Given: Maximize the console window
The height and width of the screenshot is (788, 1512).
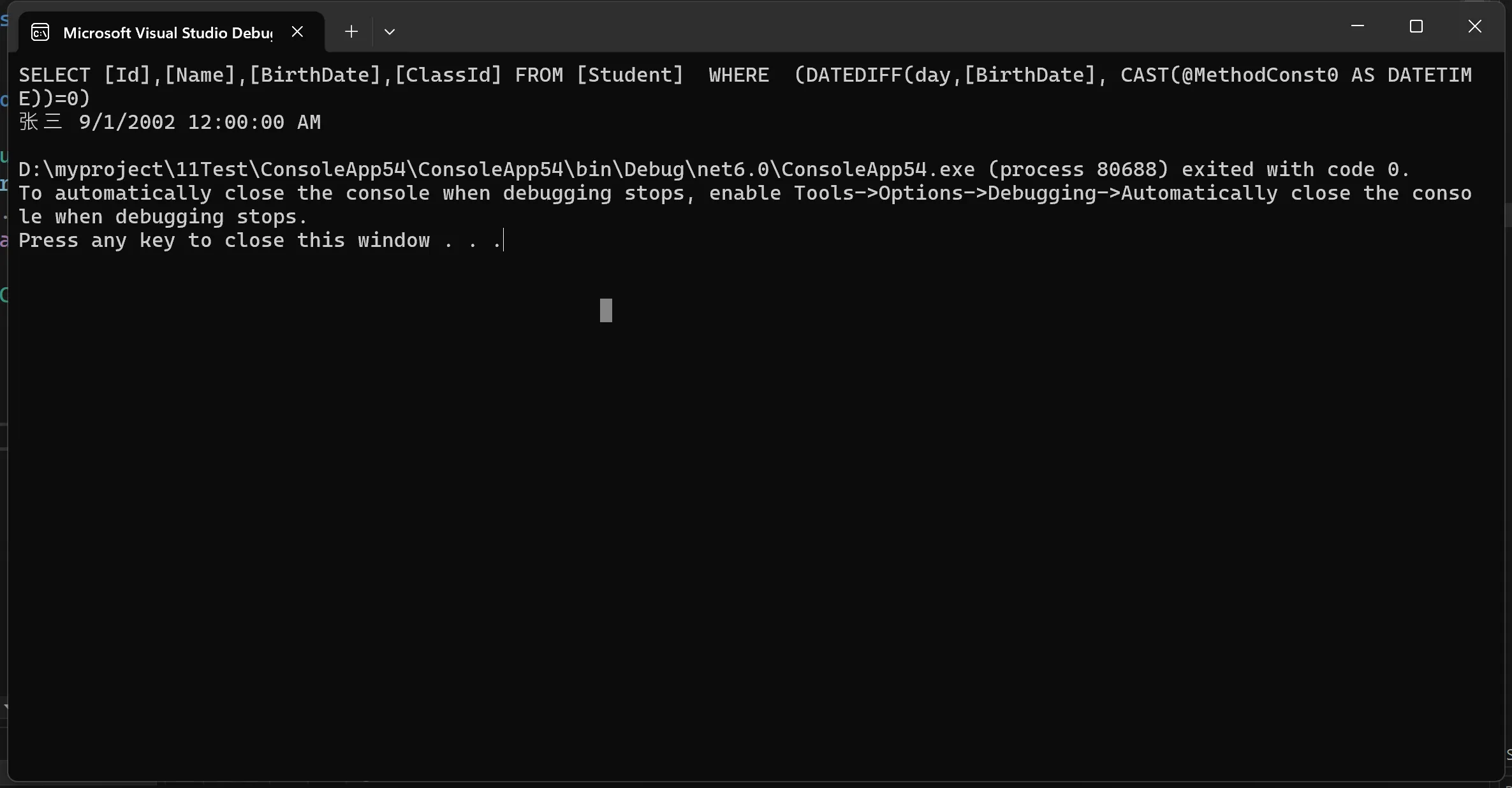Looking at the screenshot, I should pyautogui.click(x=1416, y=26).
